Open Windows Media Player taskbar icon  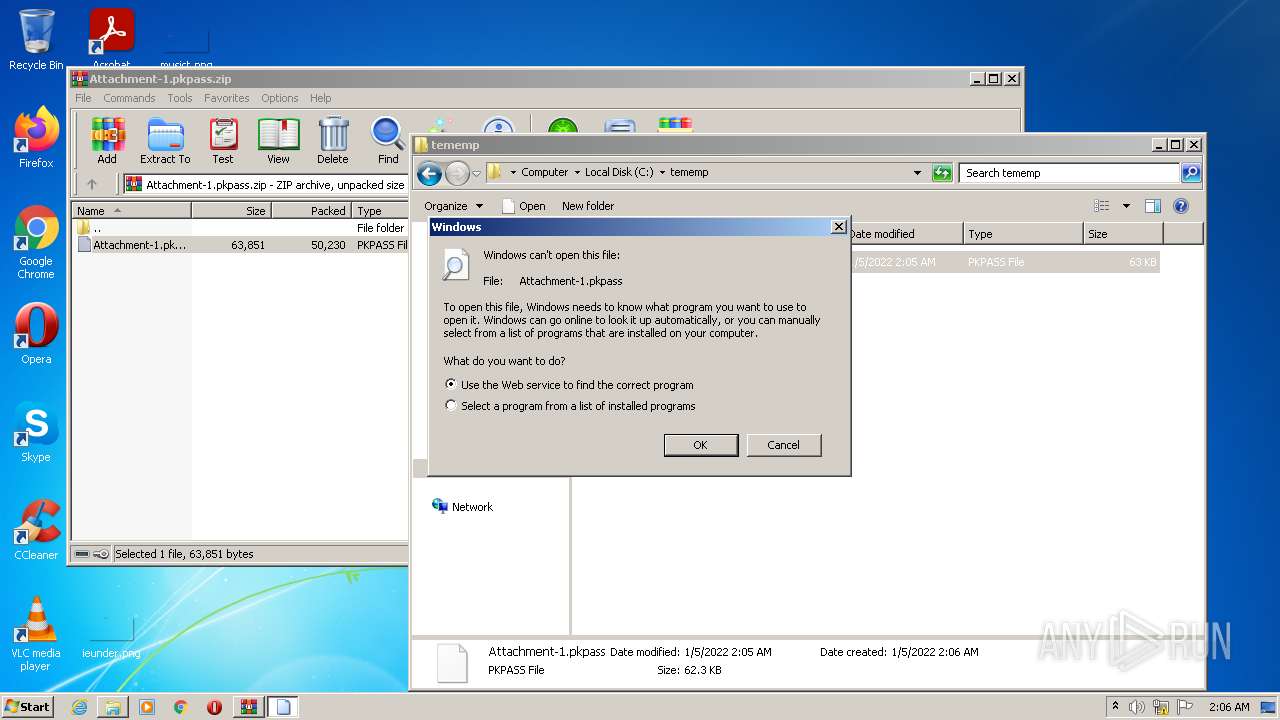[147, 707]
